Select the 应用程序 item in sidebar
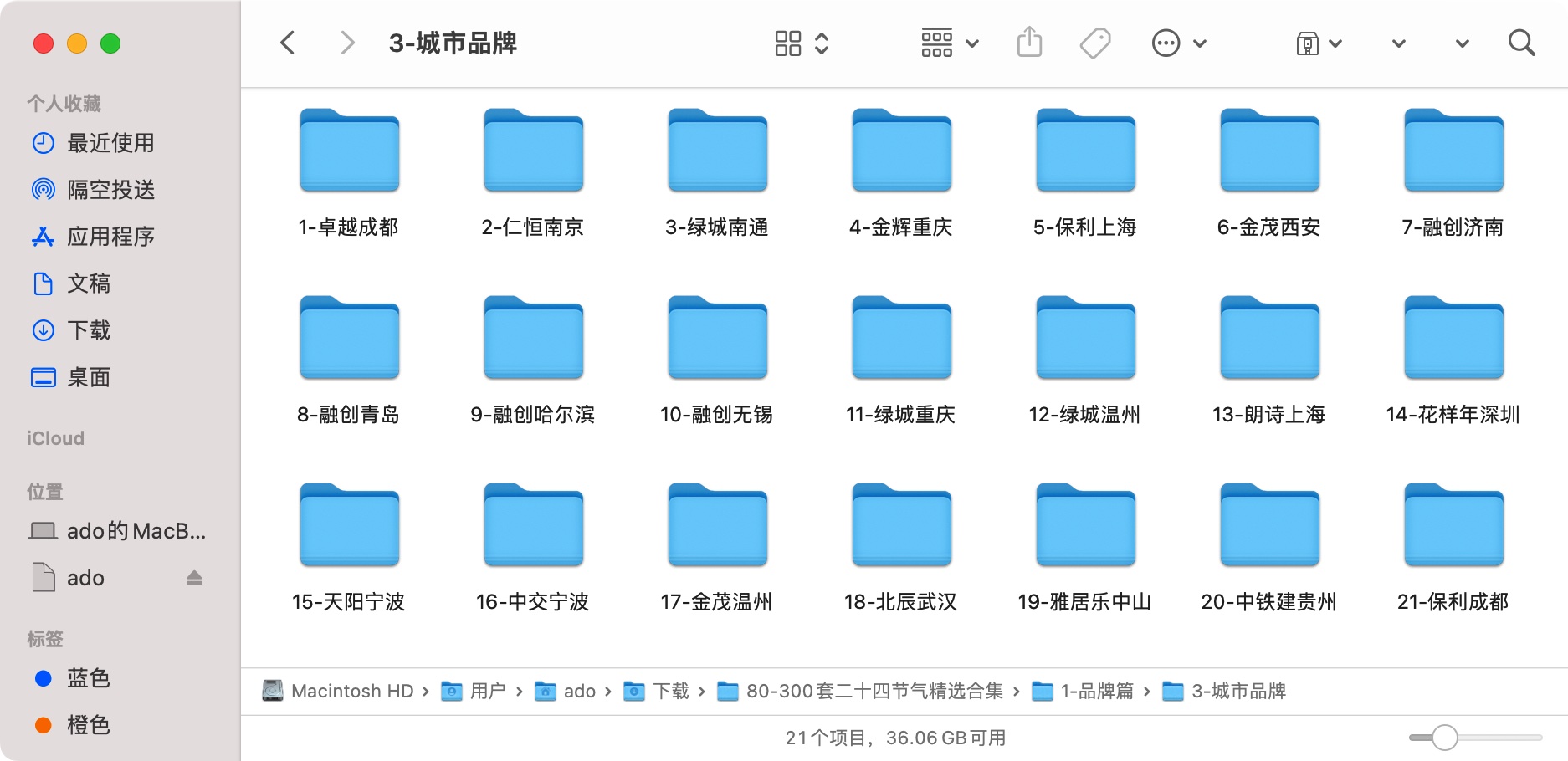Viewport: 1568px width, 761px height. [x=110, y=237]
